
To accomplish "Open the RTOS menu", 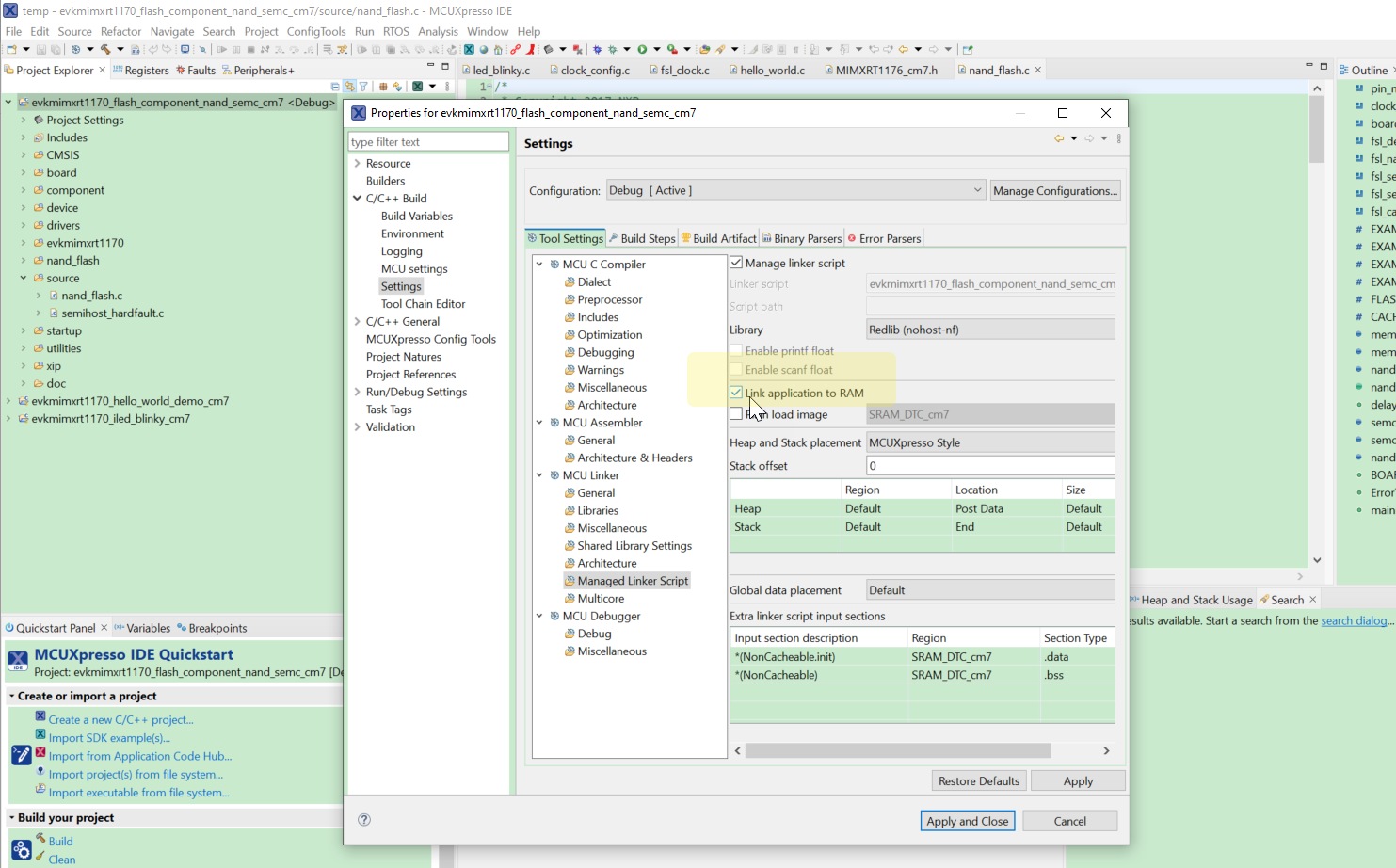I will coord(395,31).
